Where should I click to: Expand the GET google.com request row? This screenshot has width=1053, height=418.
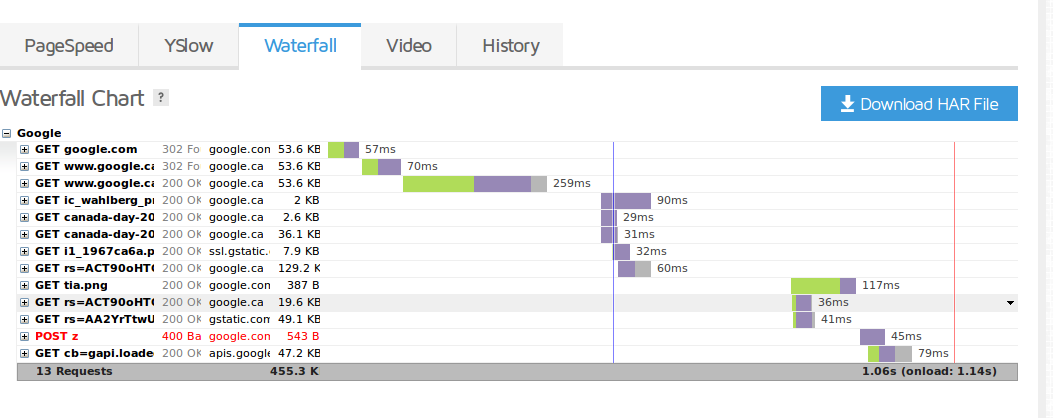click(24, 150)
